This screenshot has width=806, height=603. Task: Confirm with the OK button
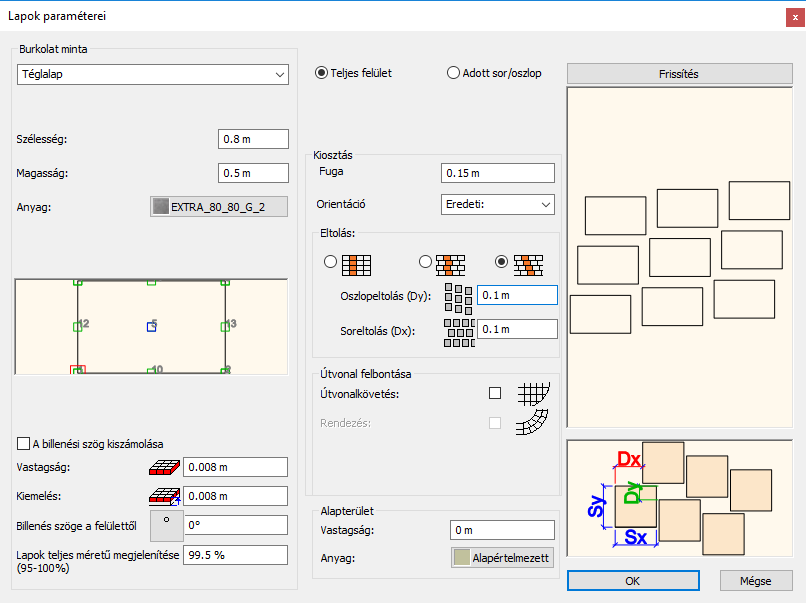coord(633,581)
